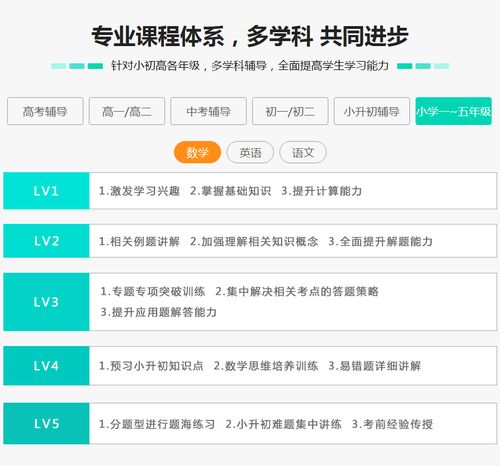500x466 pixels.
Task: Open the LV4 level block
Action: [46, 366]
